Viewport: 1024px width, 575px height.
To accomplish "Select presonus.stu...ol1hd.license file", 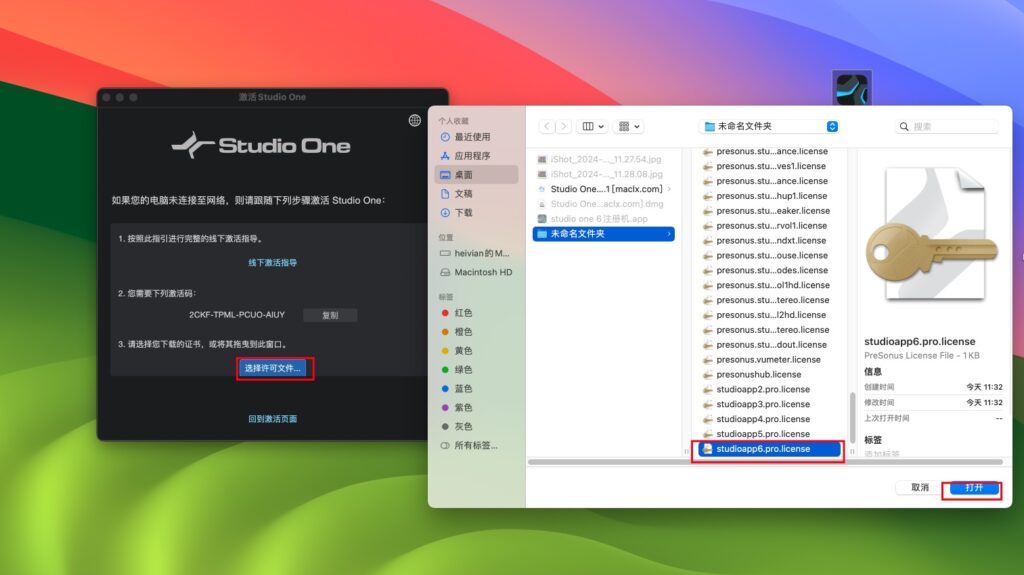I will point(768,286).
